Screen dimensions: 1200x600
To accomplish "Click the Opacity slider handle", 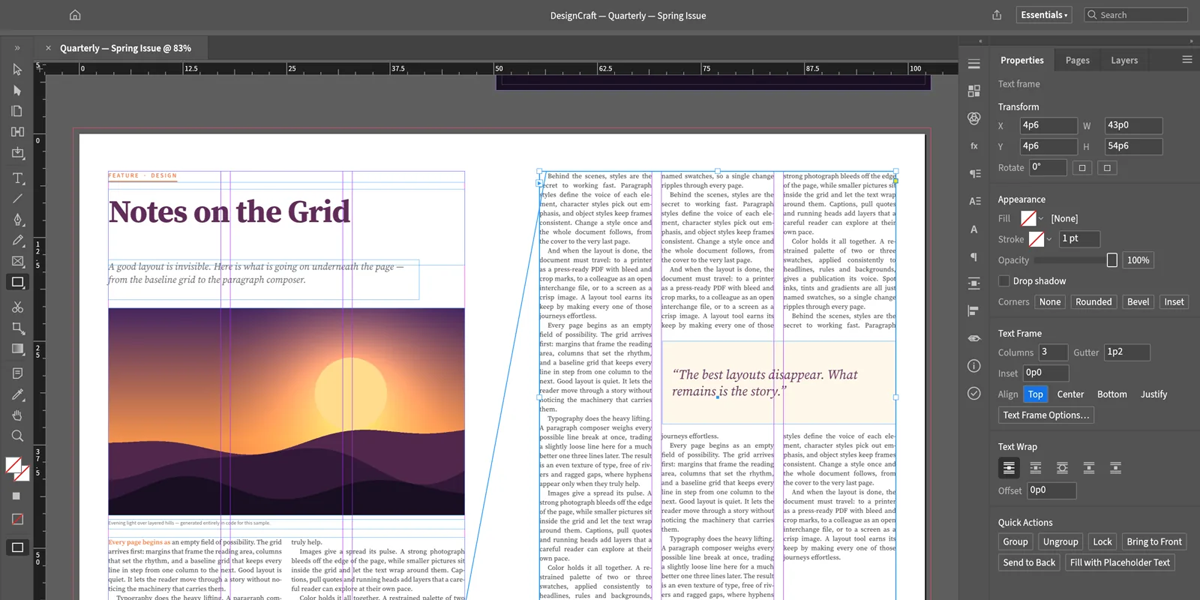I will (x=1112, y=260).
